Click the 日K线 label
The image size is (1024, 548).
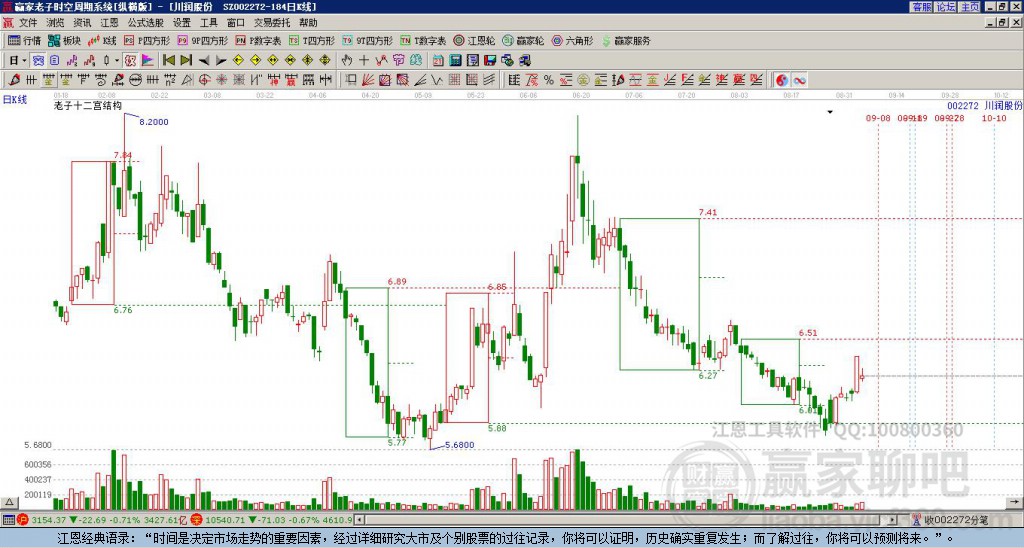(15, 99)
